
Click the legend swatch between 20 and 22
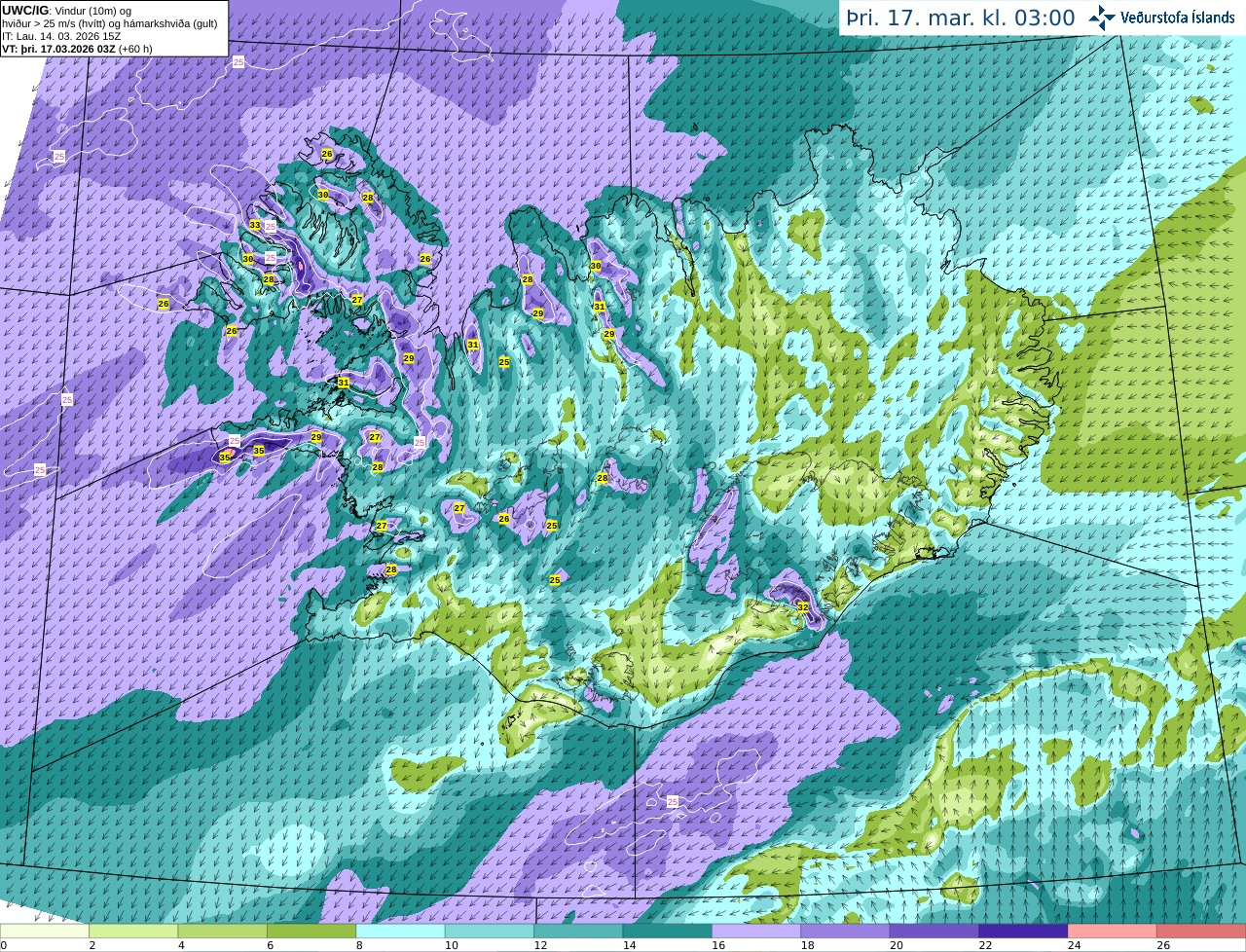point(934,932)
